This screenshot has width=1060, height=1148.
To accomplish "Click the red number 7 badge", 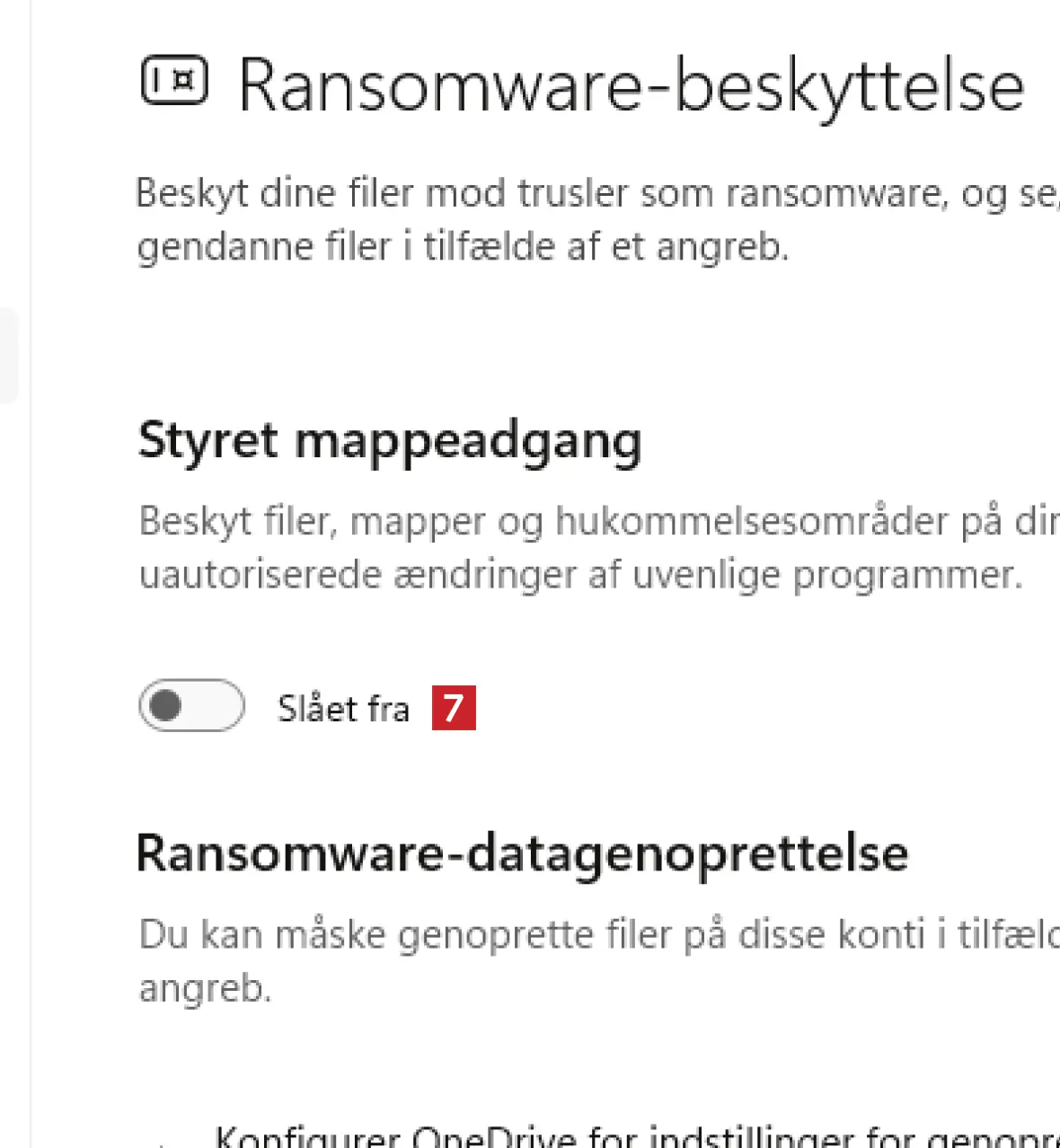I will click(454, 708).
